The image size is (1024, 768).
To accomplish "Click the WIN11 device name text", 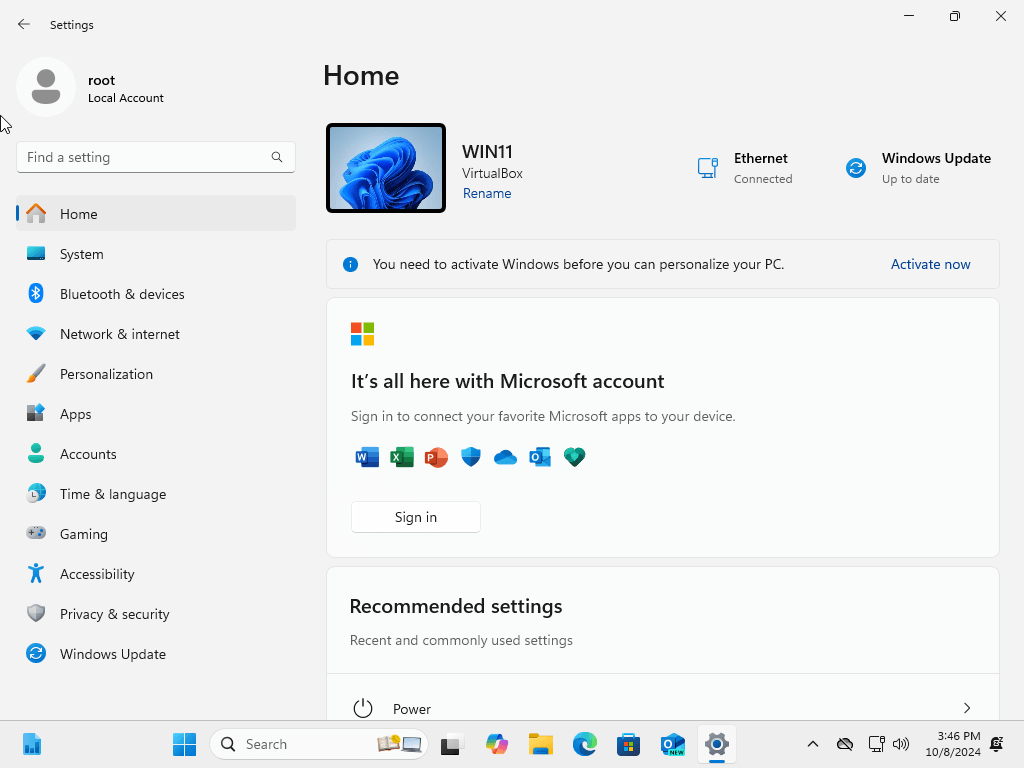I will [x=487, y=152].
